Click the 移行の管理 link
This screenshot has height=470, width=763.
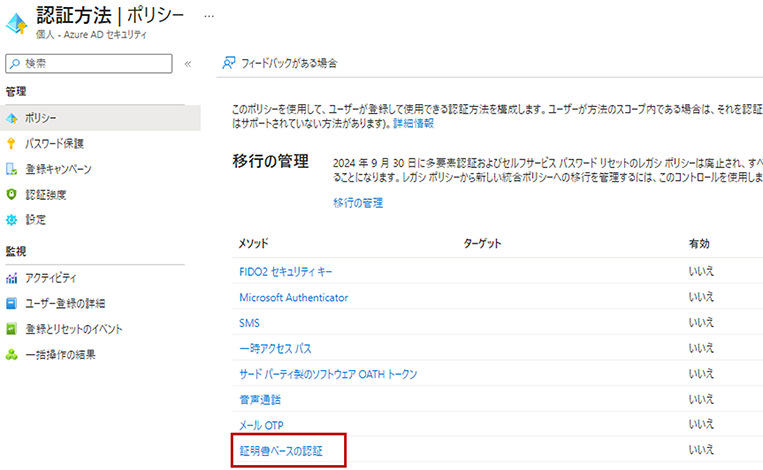coord(358,203)
